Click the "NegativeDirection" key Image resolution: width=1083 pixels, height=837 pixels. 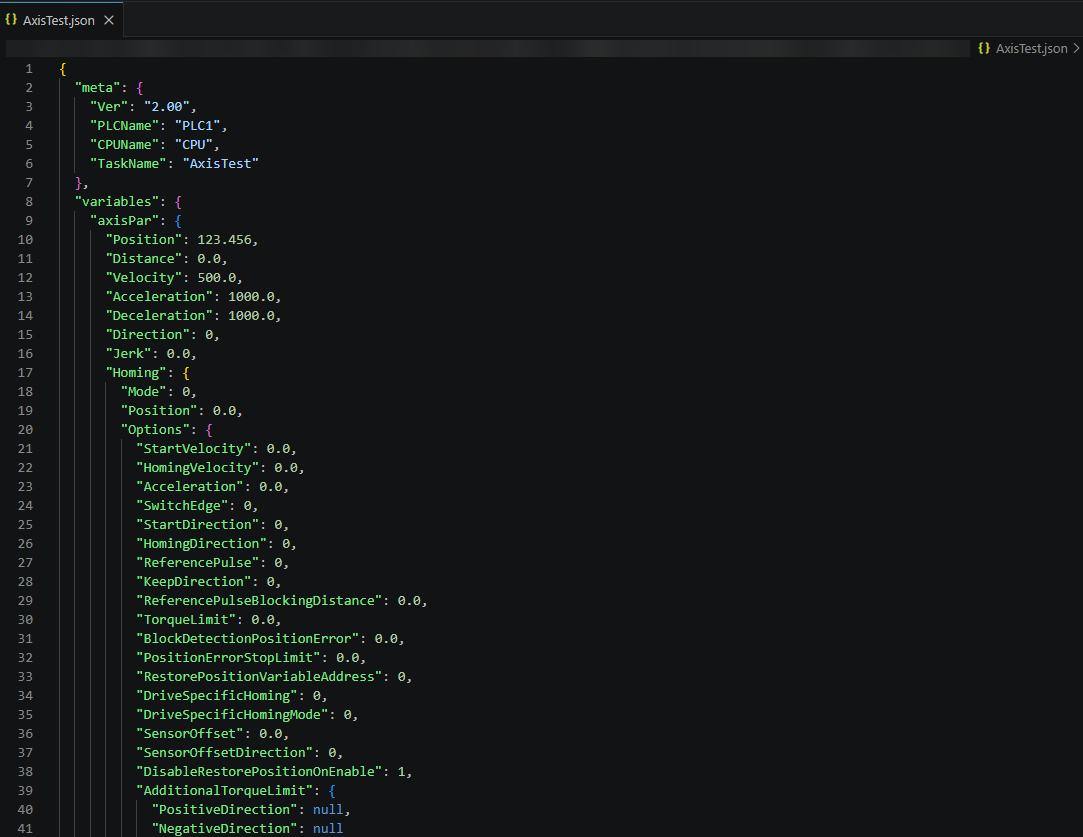pos(224,828)
